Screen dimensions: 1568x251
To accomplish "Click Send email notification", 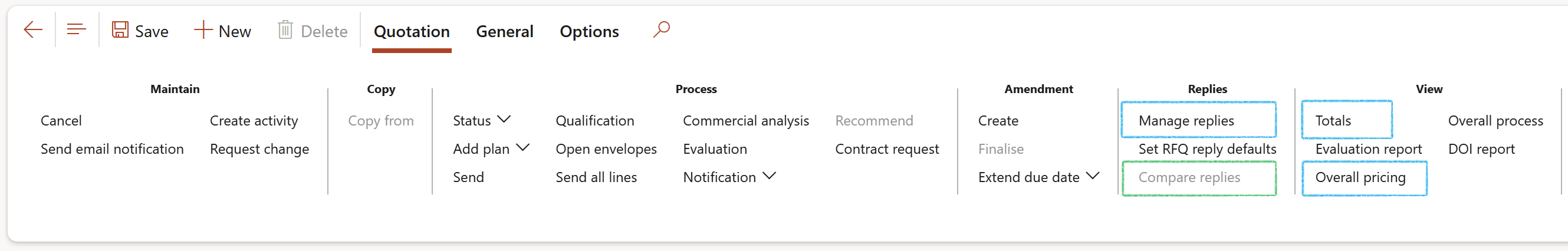I will (x=112, y=149).
